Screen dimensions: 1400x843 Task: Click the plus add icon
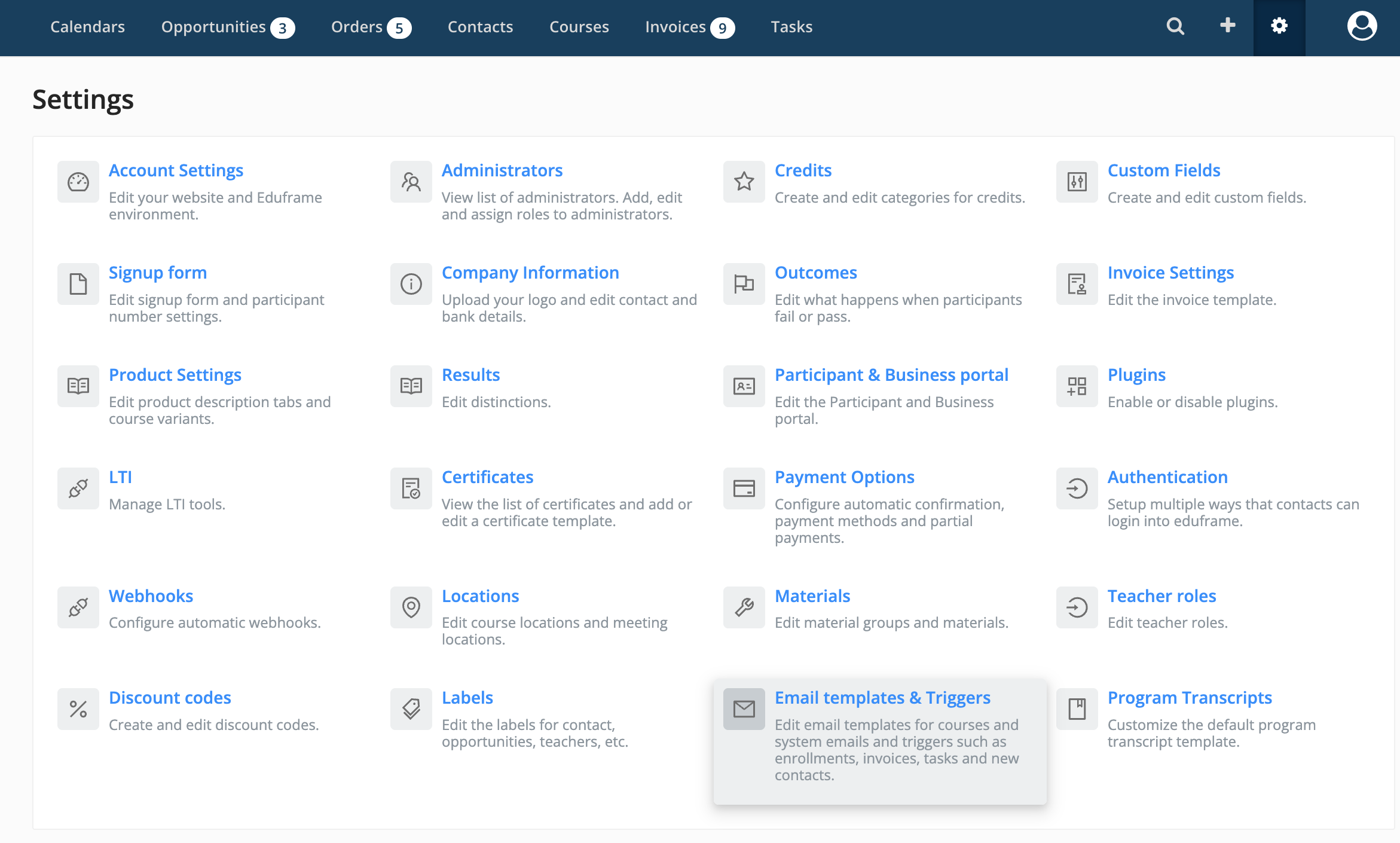1227,26
